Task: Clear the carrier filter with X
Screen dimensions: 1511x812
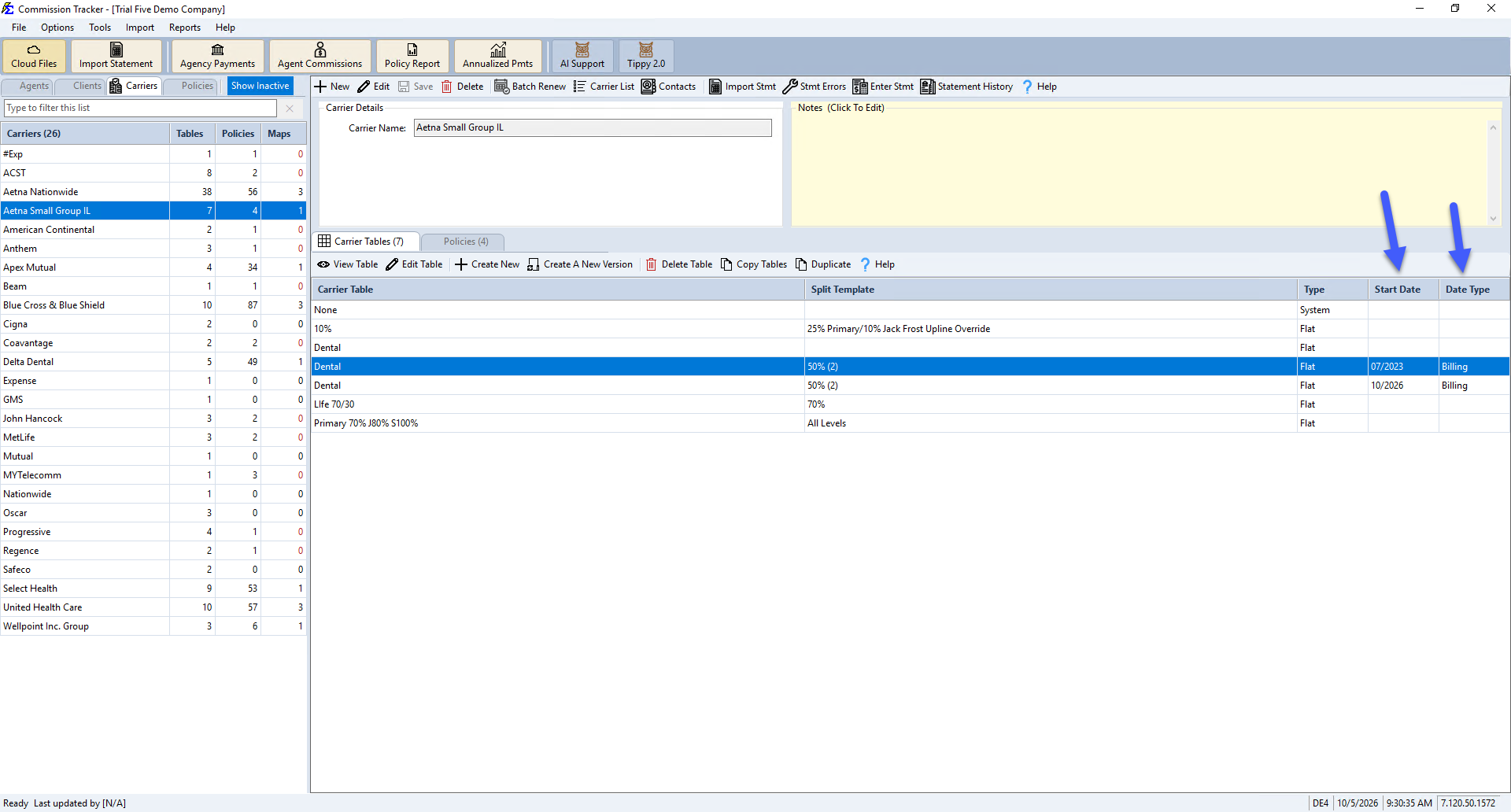Action: [x=290, y=109]
